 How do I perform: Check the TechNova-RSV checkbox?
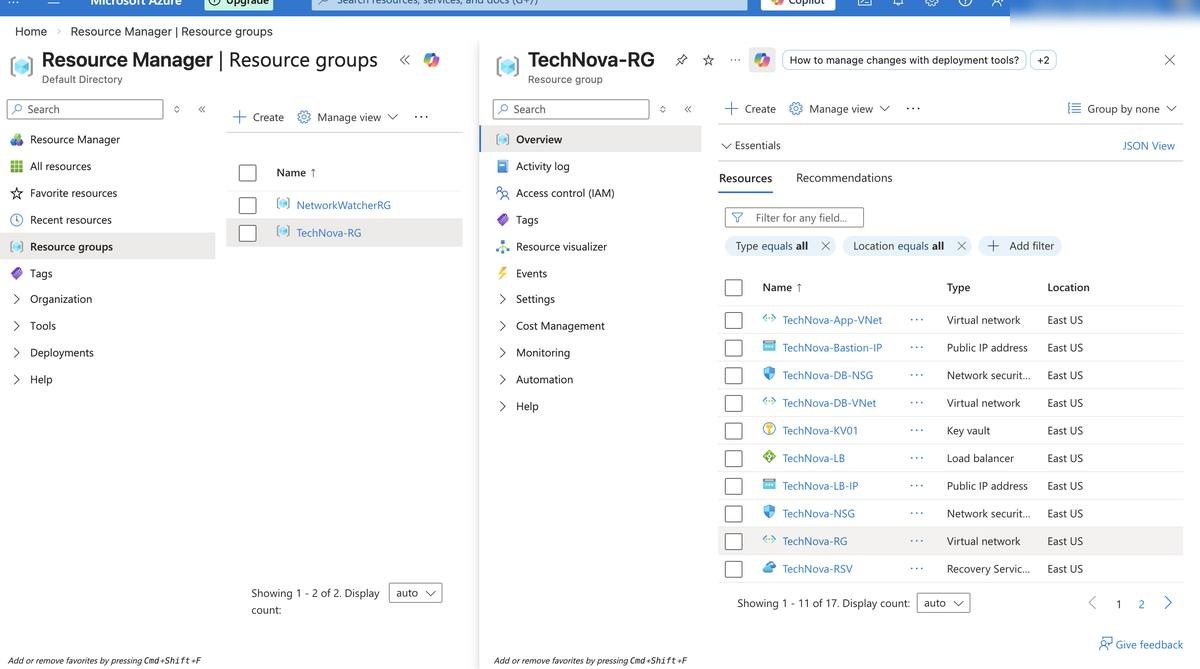click(x=734, y=569)
